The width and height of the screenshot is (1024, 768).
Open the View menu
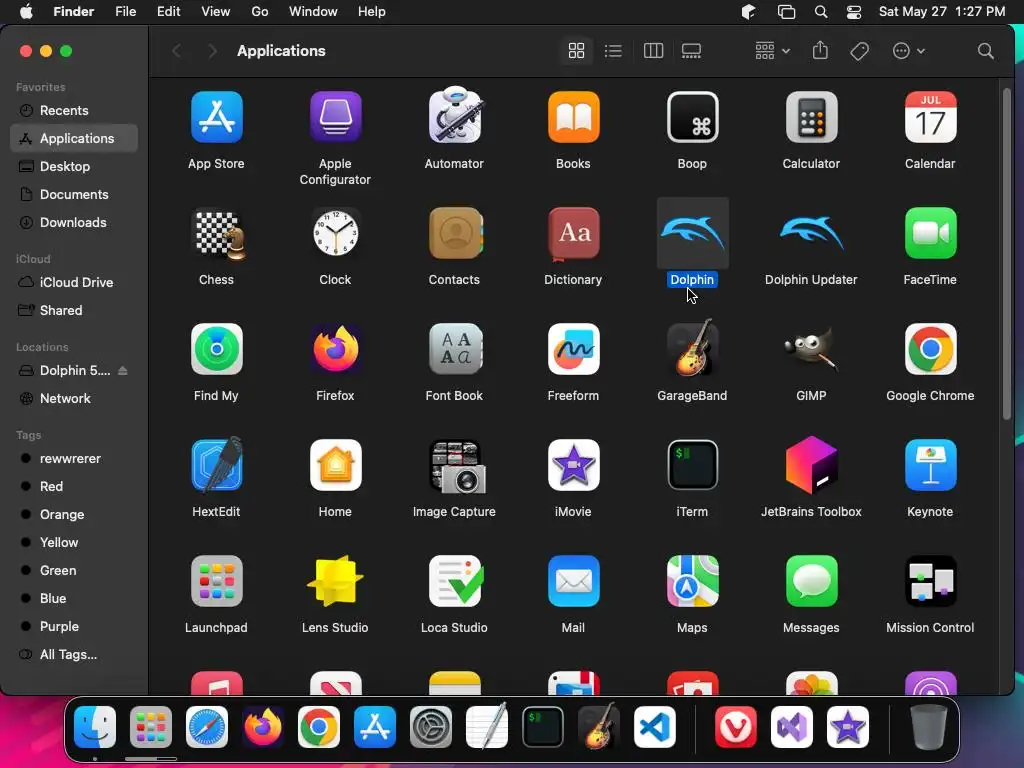click(216, 12)
